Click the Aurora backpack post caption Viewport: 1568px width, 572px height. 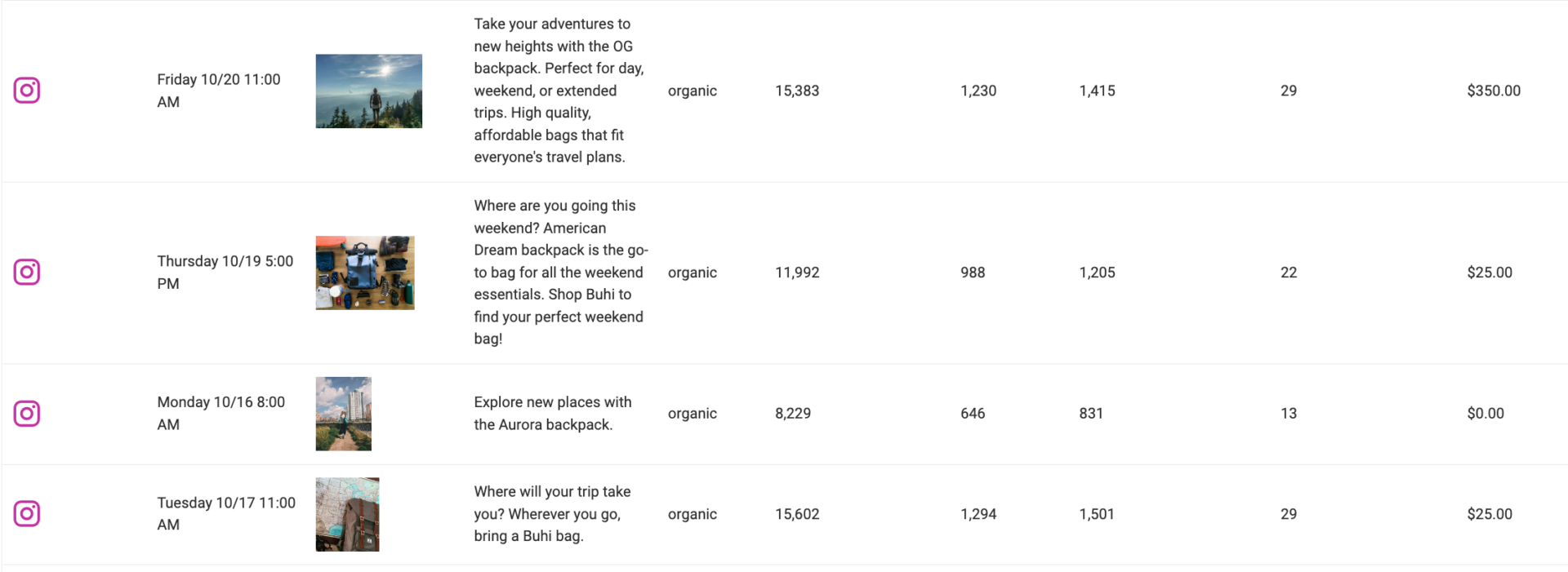click(x=553, y=414)
